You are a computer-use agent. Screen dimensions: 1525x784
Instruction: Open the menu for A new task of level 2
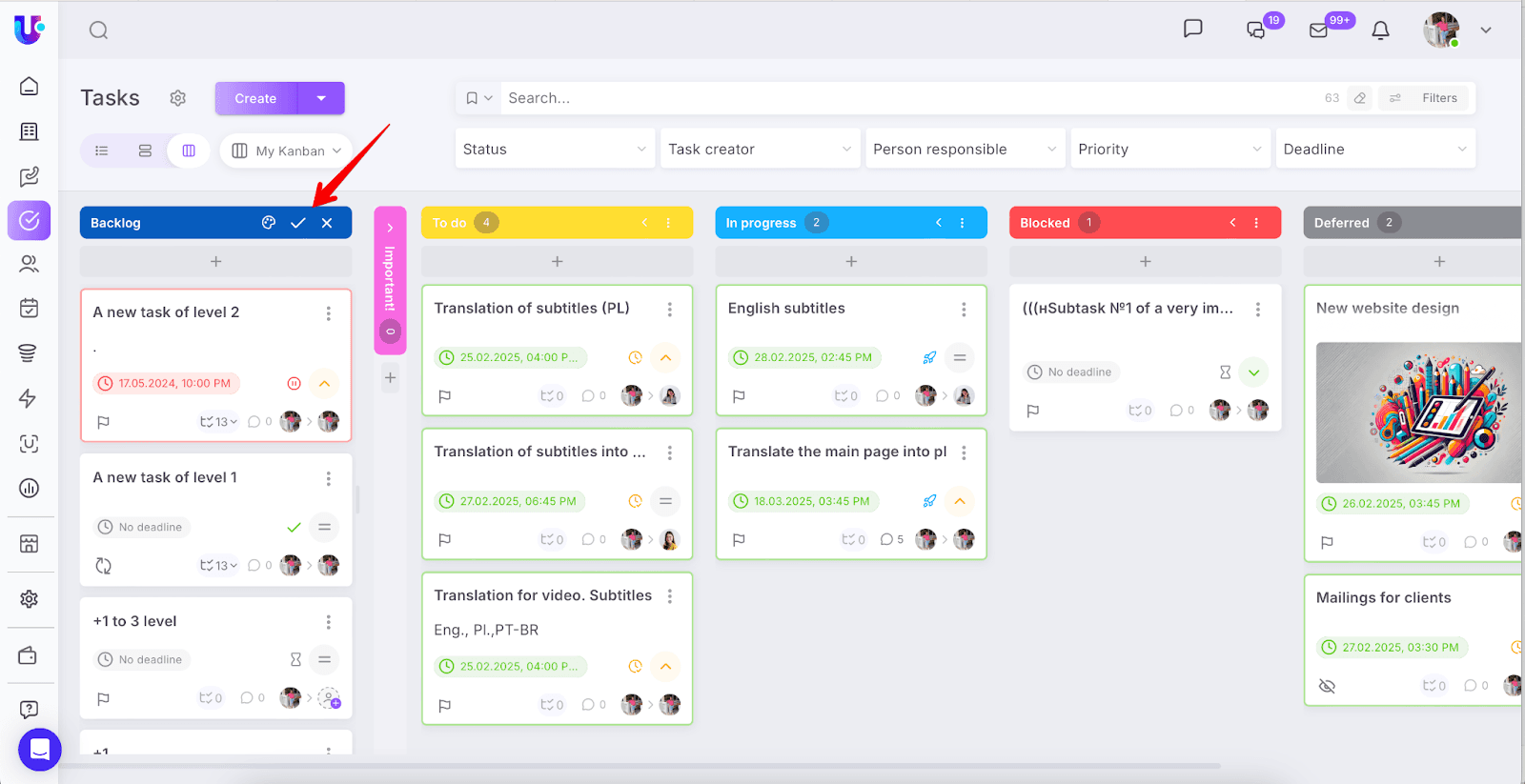329,313
